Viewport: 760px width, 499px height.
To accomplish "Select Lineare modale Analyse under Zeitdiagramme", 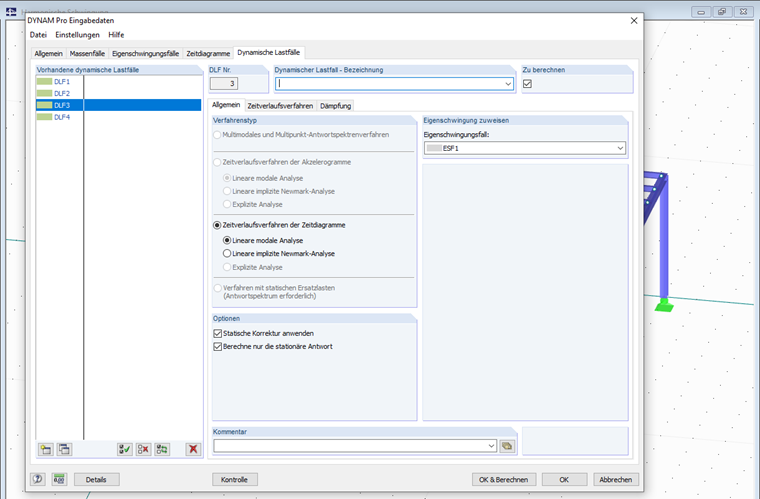I will (227, 240).
